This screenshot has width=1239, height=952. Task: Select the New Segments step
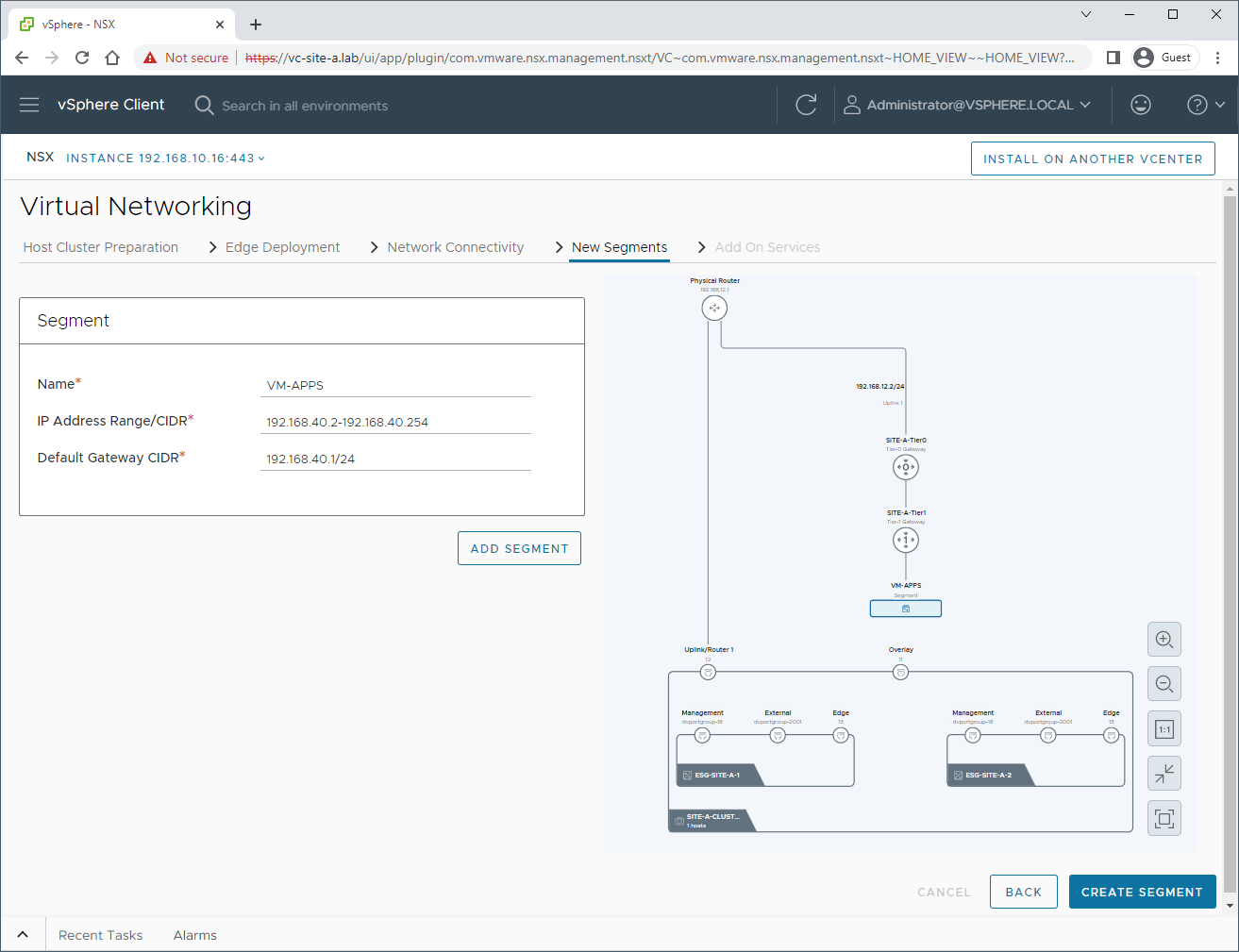point(619,247)
